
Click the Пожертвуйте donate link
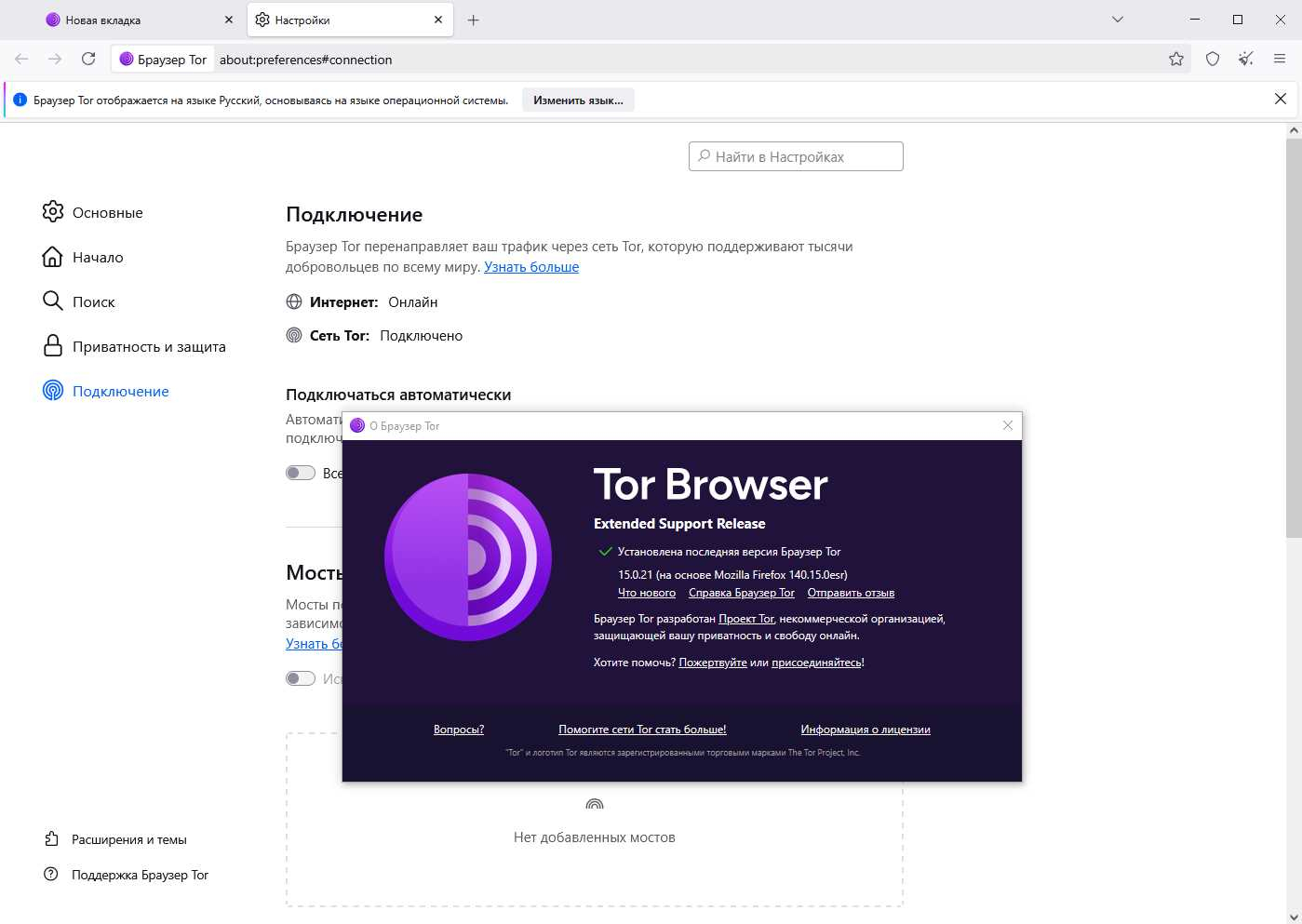(713, 663)
